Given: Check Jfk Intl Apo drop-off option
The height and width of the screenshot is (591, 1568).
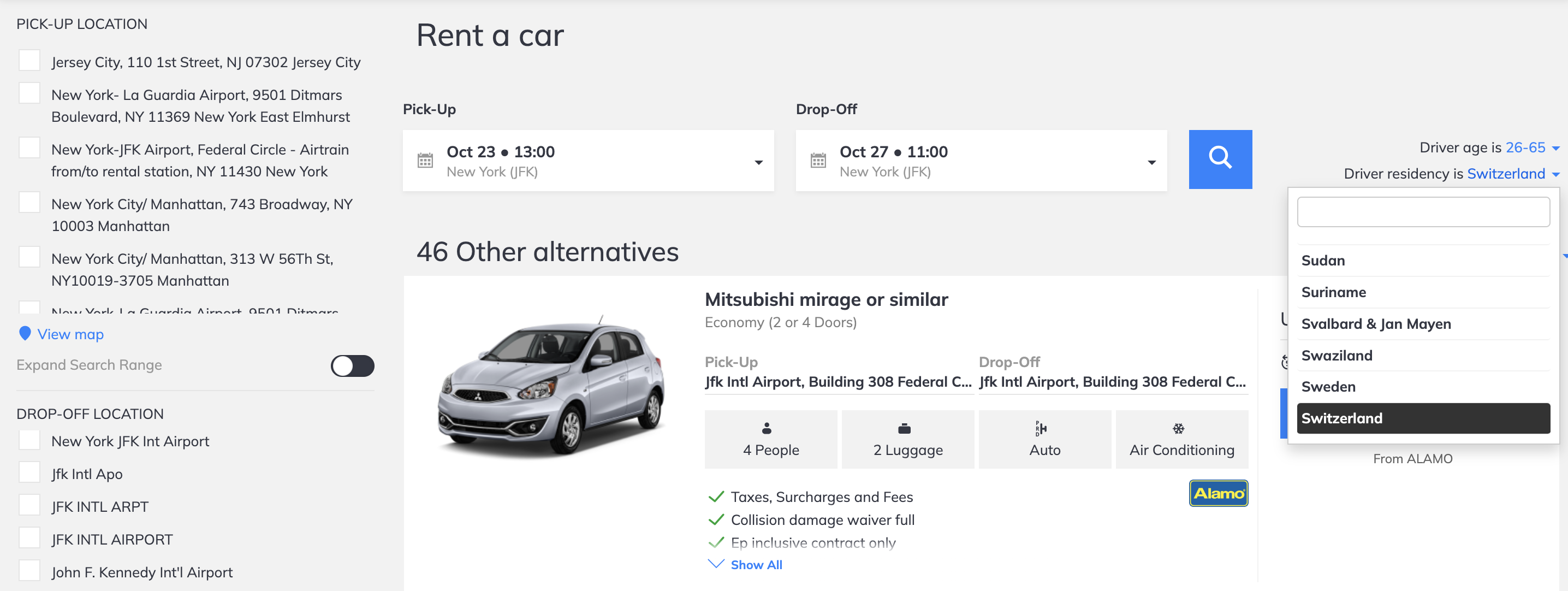Looking at the screenshot, I should coord(29,473).
